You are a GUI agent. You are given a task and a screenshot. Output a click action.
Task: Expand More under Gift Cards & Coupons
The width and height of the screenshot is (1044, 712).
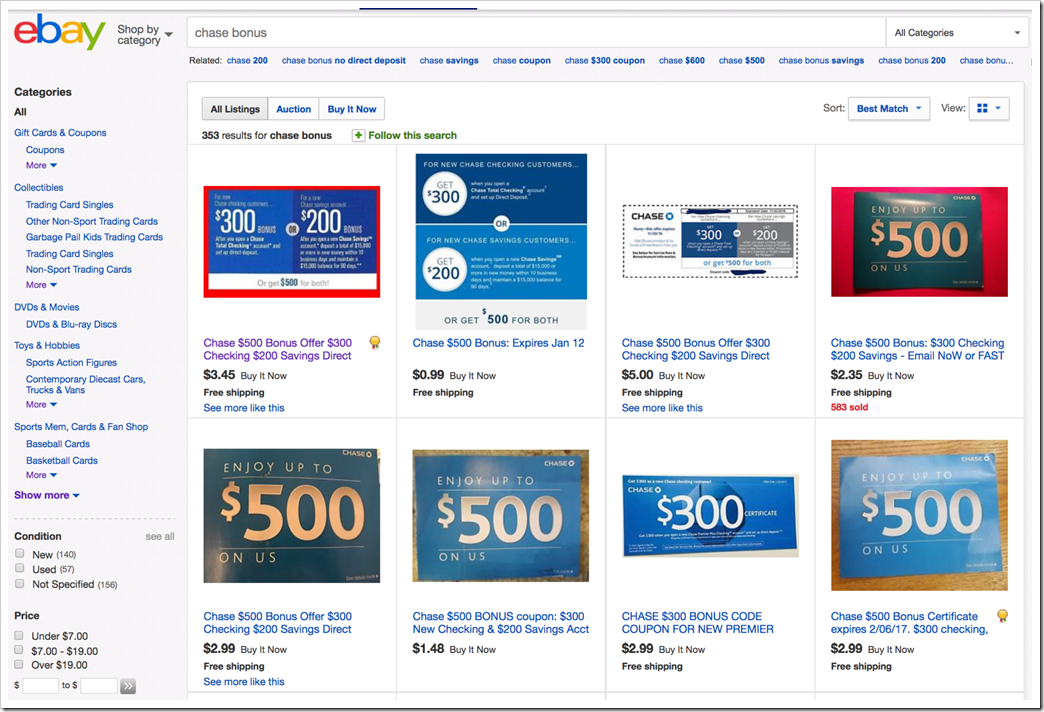pos(41,165)
